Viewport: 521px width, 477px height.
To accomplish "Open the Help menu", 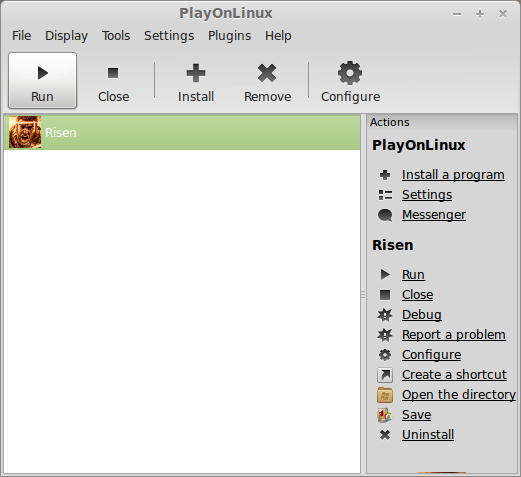I will click(278, 36).
